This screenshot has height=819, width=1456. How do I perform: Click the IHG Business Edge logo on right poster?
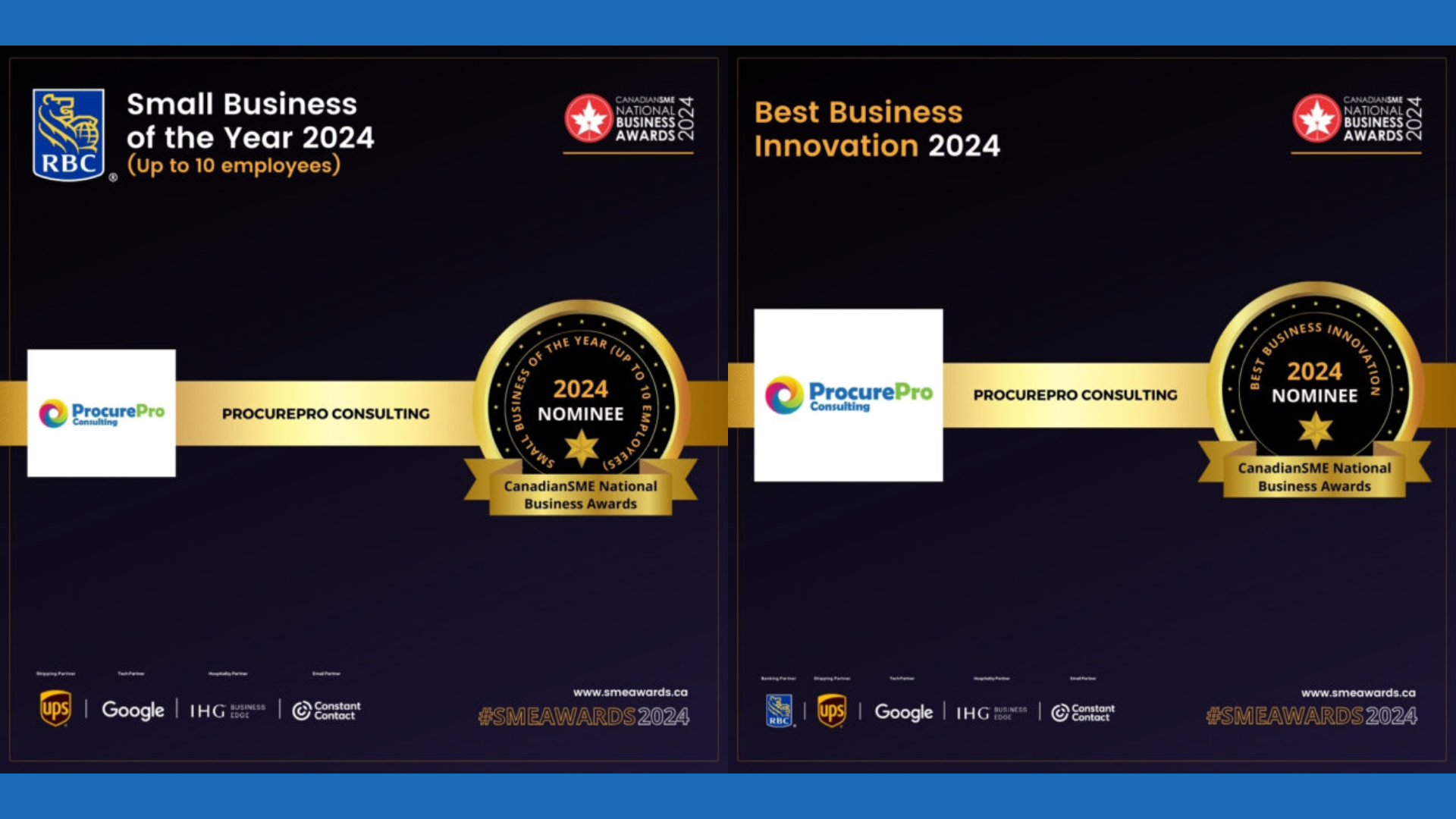(x=992, y=713)
